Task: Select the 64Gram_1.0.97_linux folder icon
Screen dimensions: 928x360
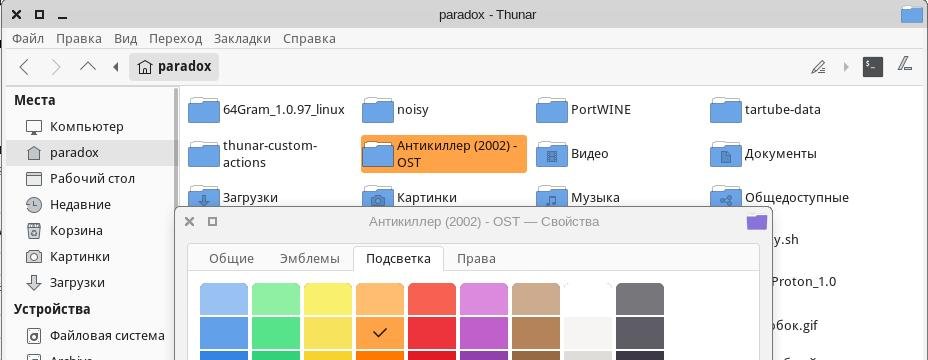Action: point(204,110)
